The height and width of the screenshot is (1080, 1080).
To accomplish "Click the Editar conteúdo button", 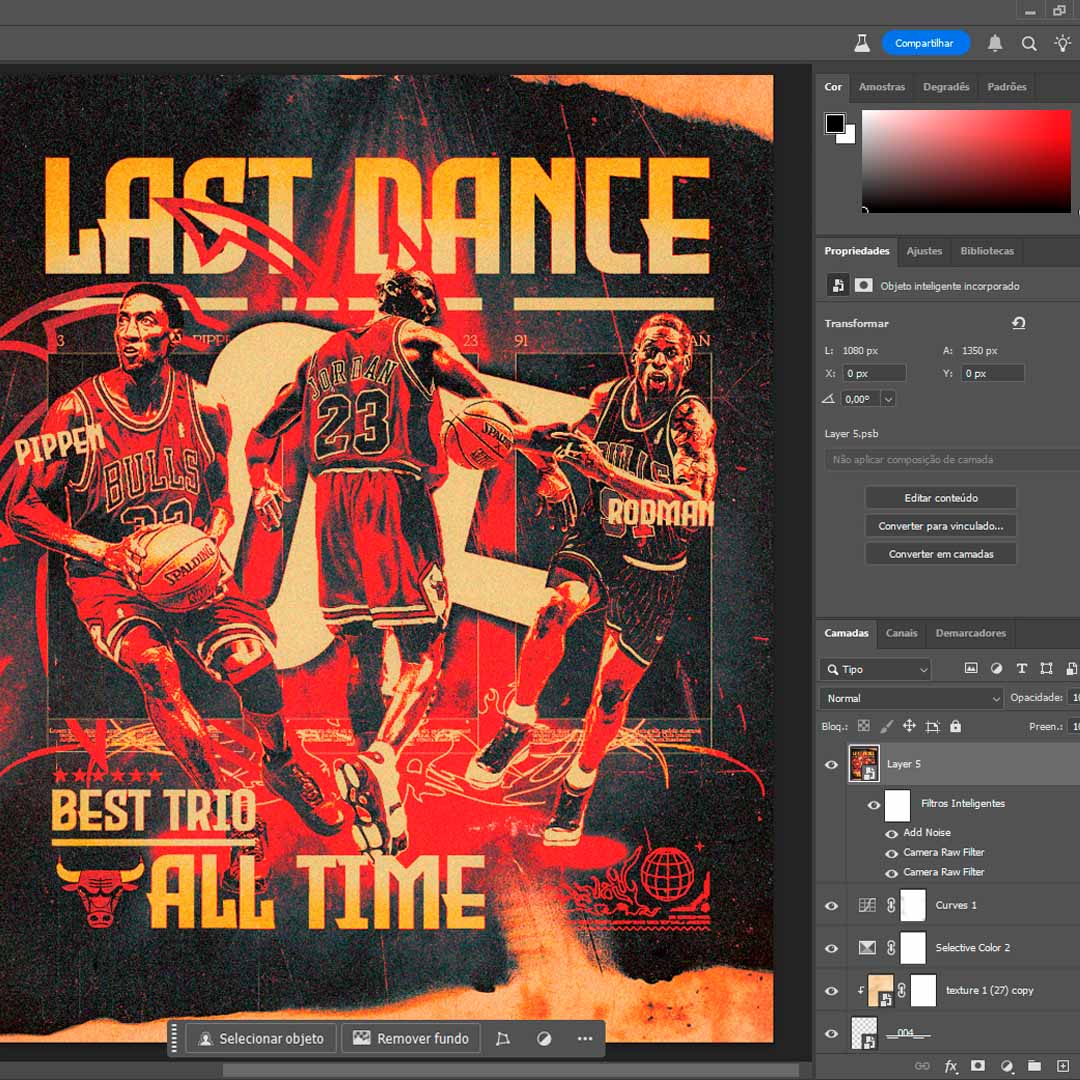I will coord(940,498).
